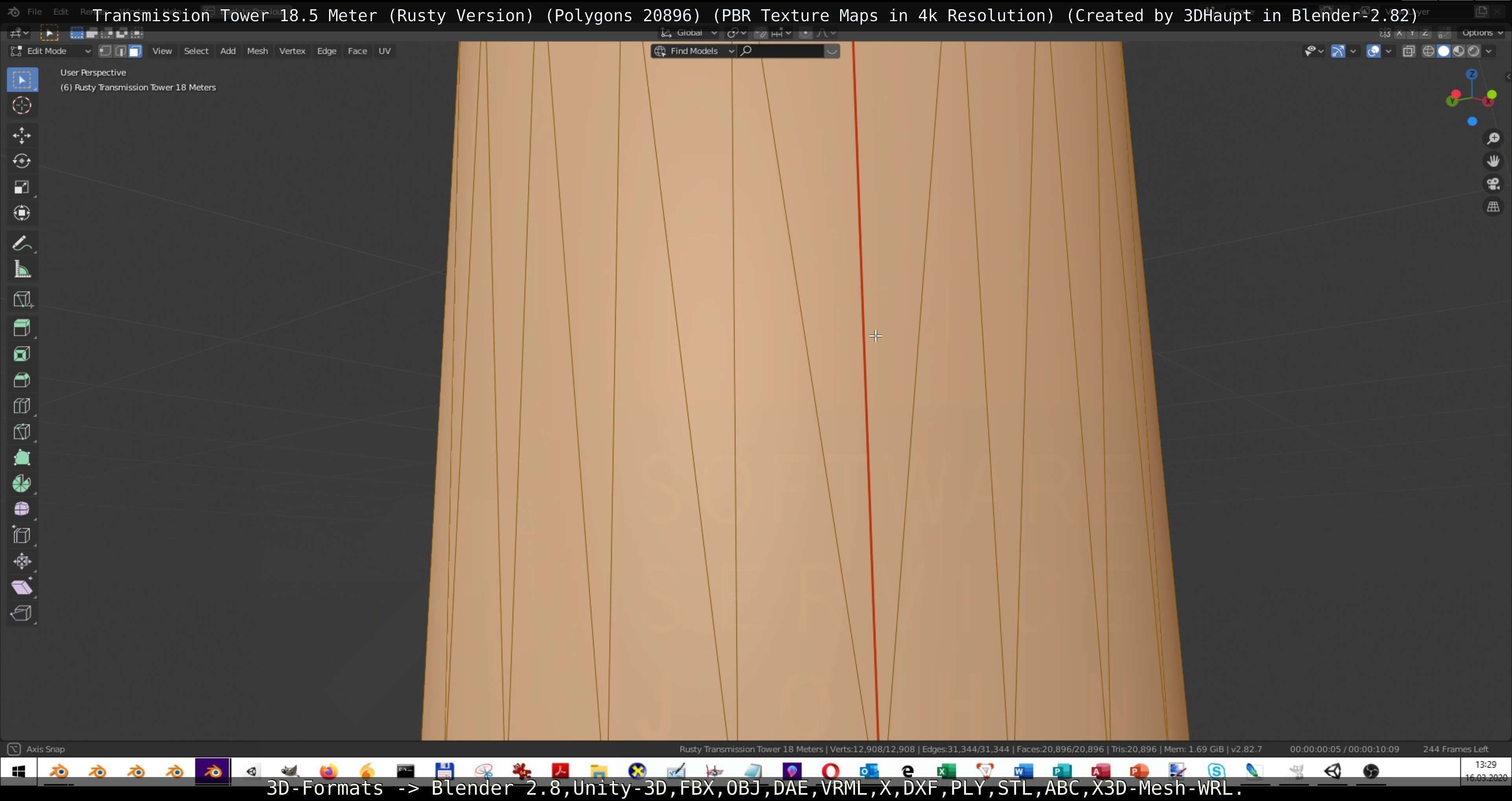
Task: Activate the Annotate pencil tool
Action: (x=22, y=244)
